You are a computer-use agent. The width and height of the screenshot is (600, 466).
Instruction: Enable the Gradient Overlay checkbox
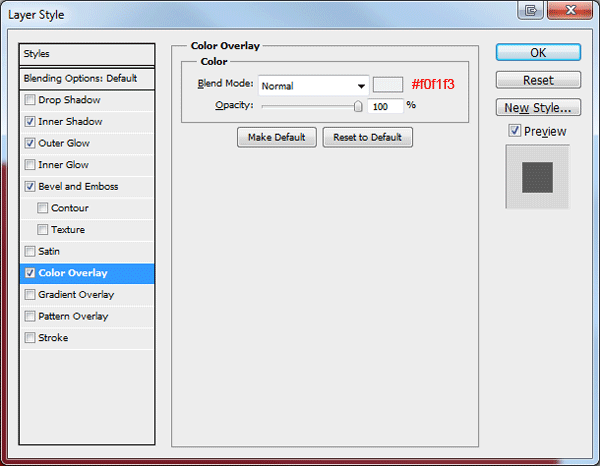point(30,295)
